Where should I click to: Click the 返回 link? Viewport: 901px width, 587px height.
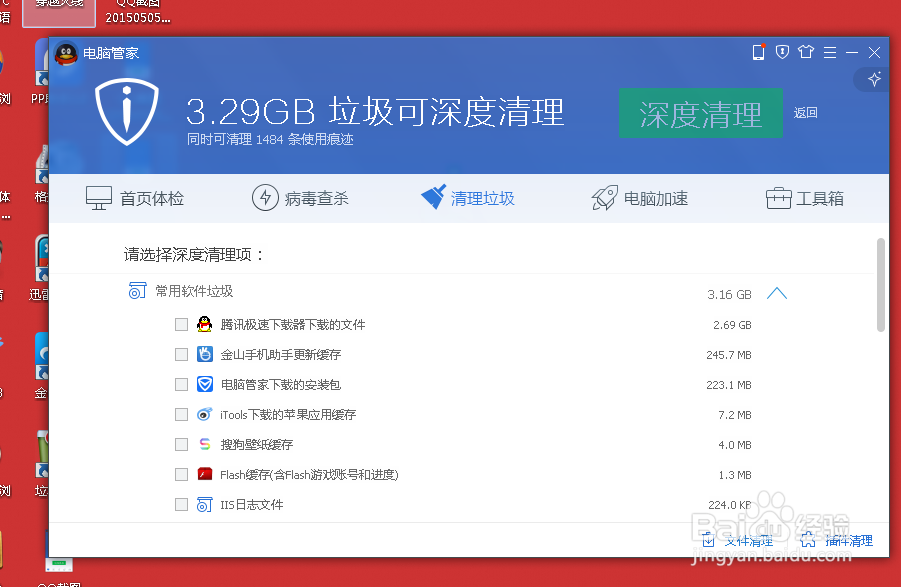[x=806, y=113]
